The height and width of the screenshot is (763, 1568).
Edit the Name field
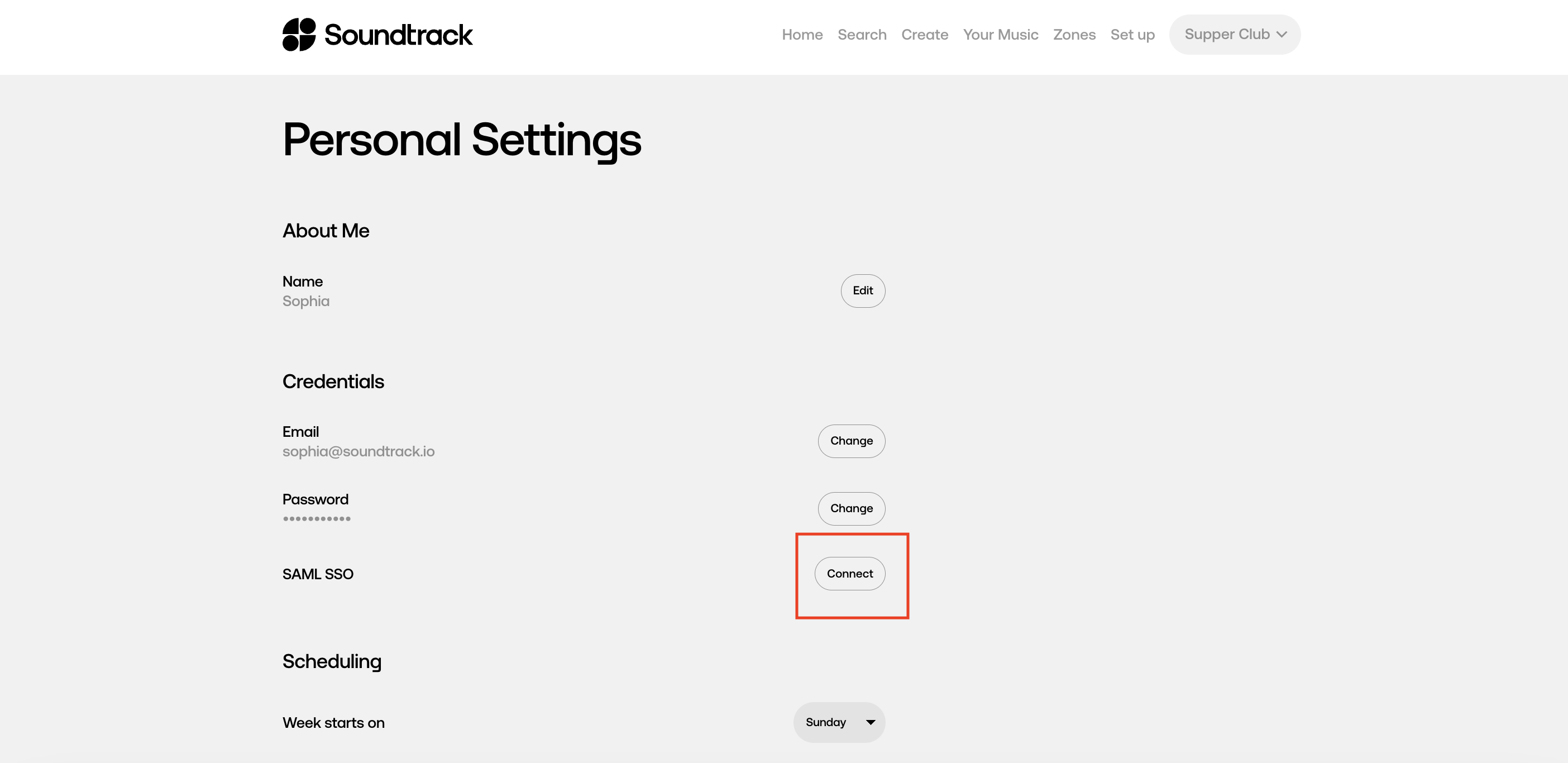coord(862,291)
